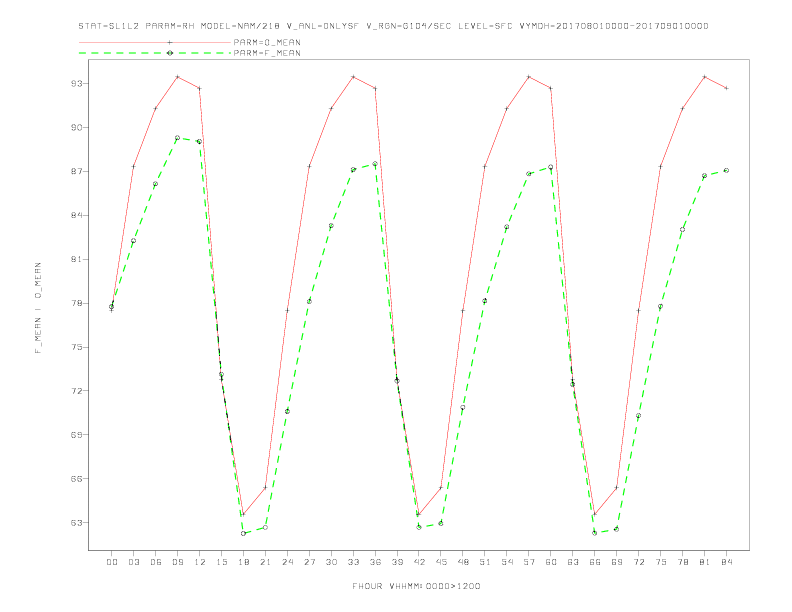792x612 pixels.
Task: Click the STAT-SL1L2 chart title line
Action: 393,26
